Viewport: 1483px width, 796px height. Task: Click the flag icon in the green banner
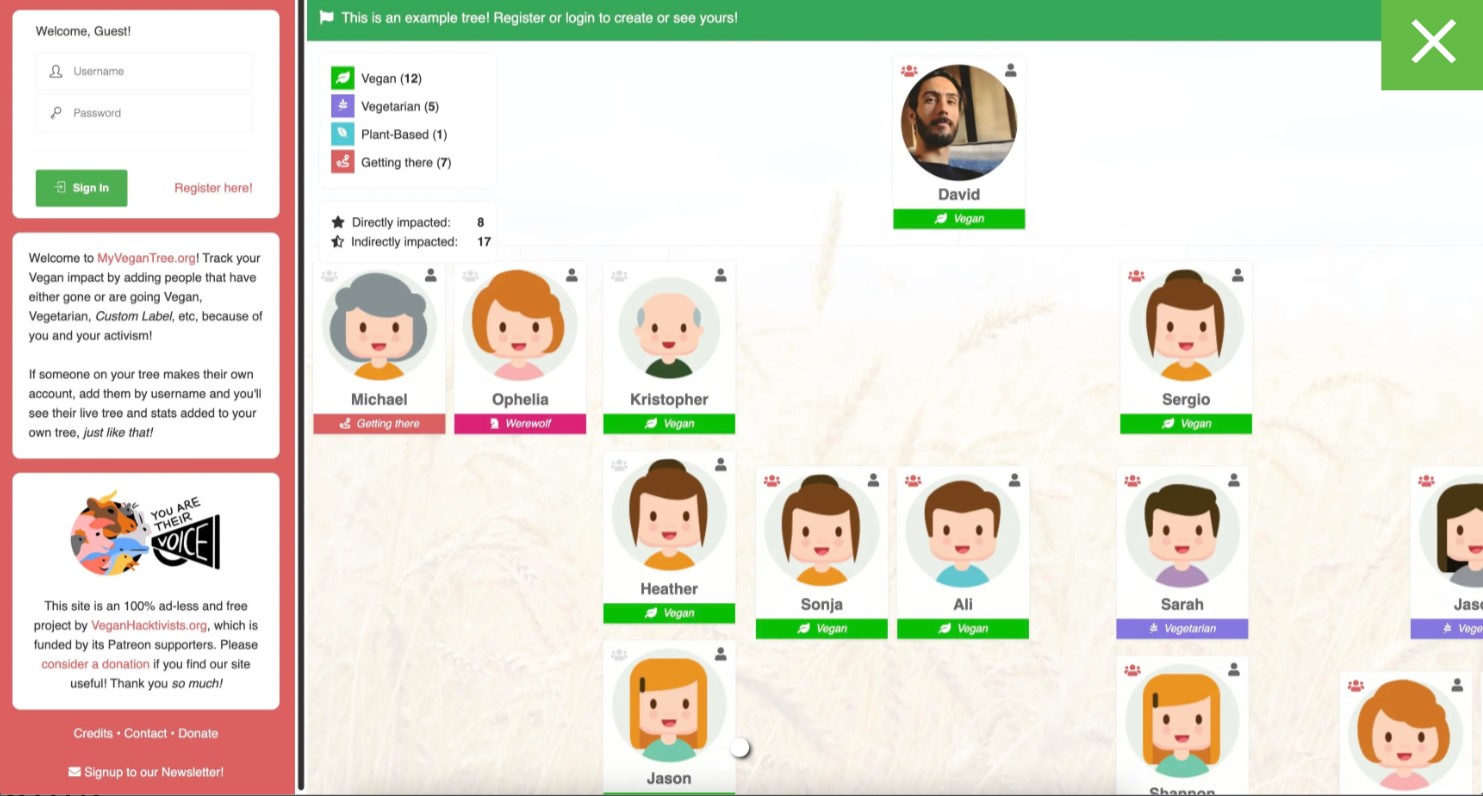[326, 17]
